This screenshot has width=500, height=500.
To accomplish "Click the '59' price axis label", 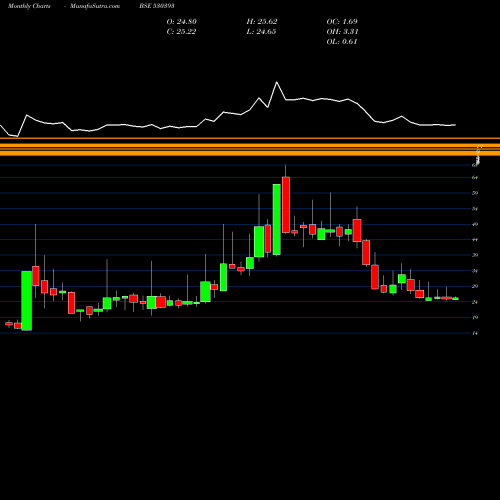I will coord(475,193).
